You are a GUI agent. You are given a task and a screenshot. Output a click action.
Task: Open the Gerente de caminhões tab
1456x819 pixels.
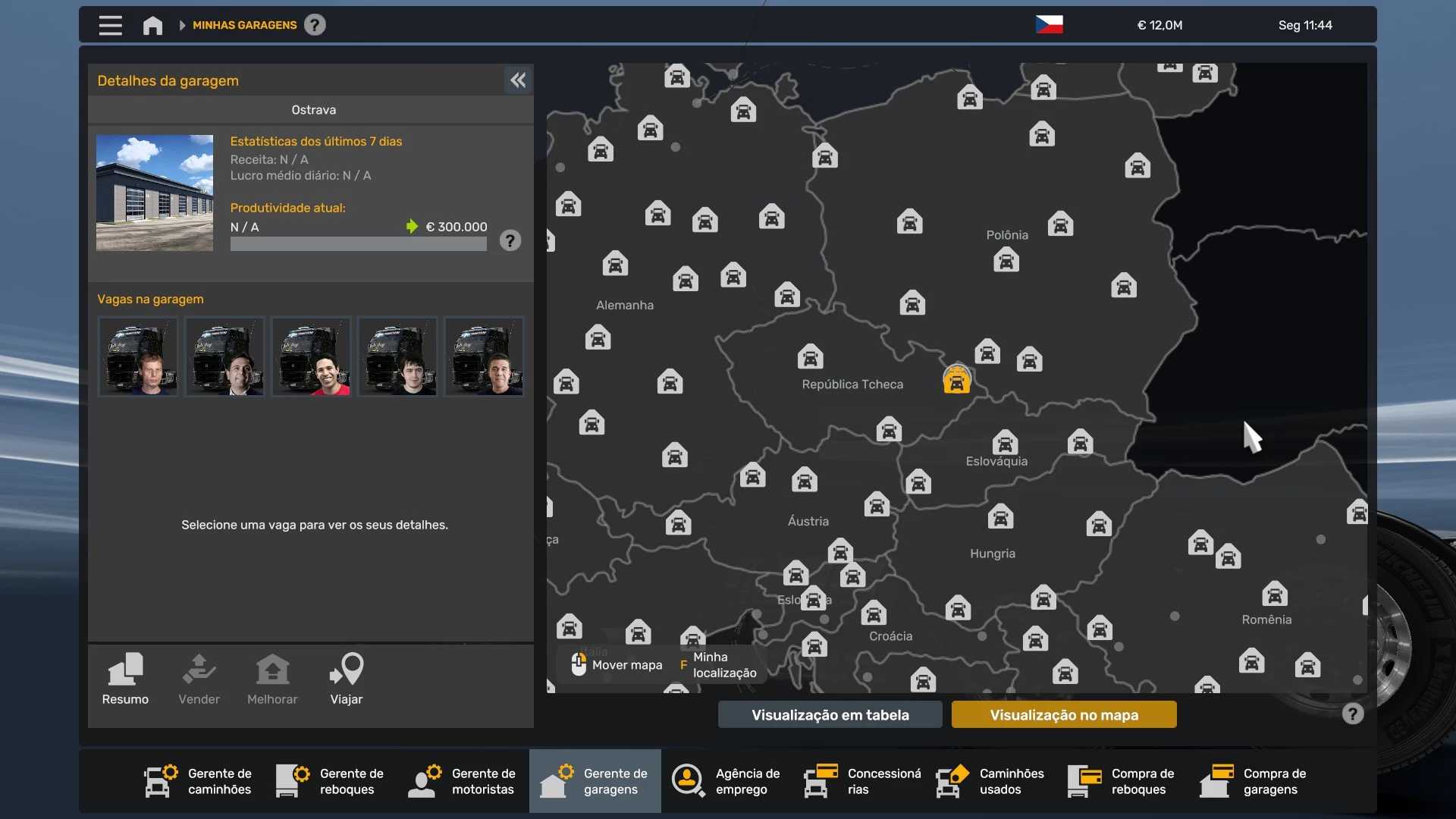199,781
